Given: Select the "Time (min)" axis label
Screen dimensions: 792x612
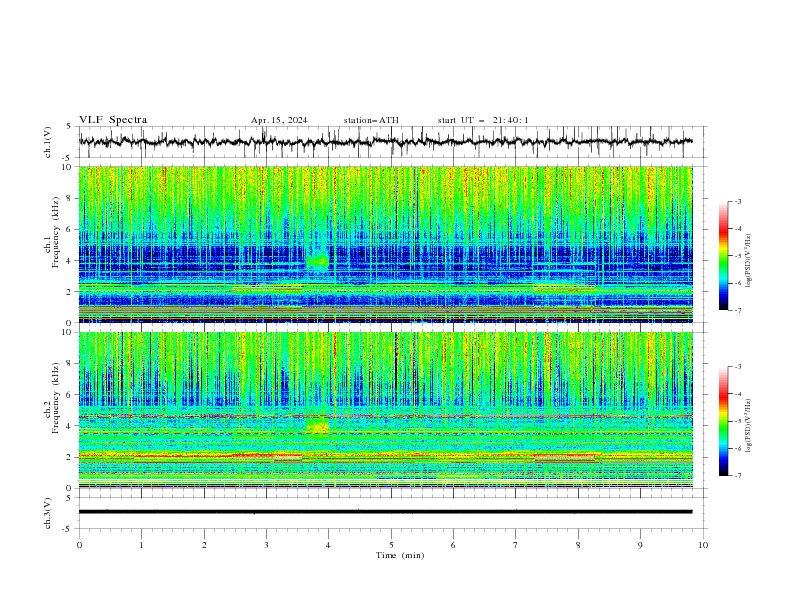Looking at the screenshot, I should tap(400, 555).
